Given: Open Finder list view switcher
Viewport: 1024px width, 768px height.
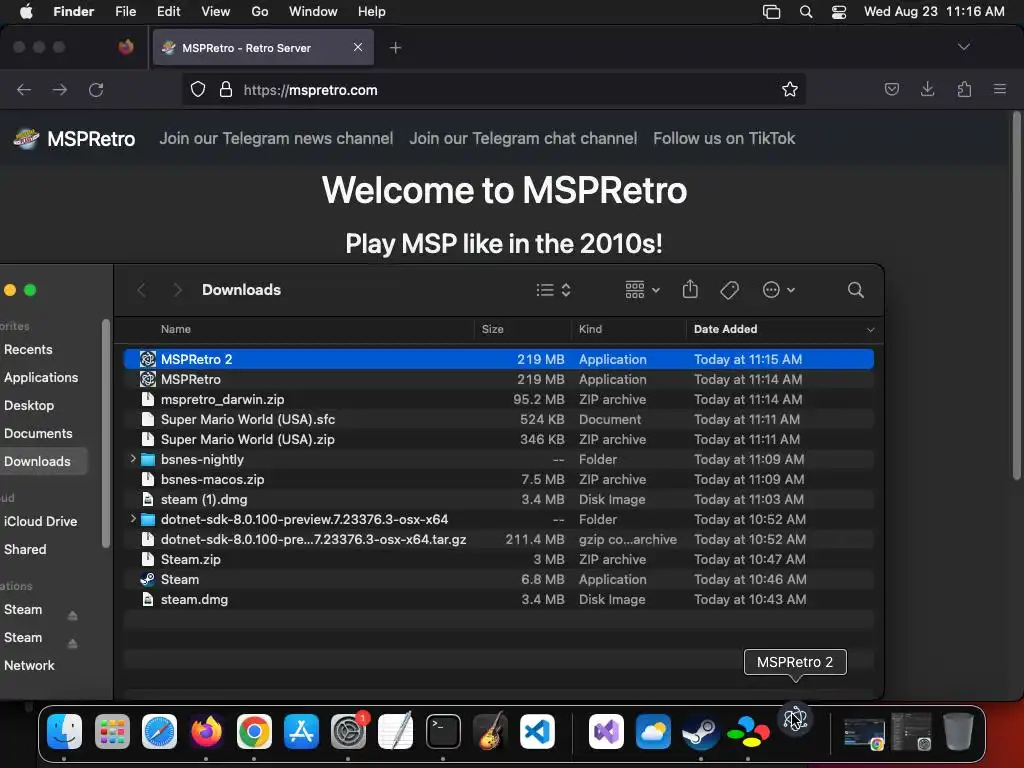Looking at the screenshot, I should 553,290.
